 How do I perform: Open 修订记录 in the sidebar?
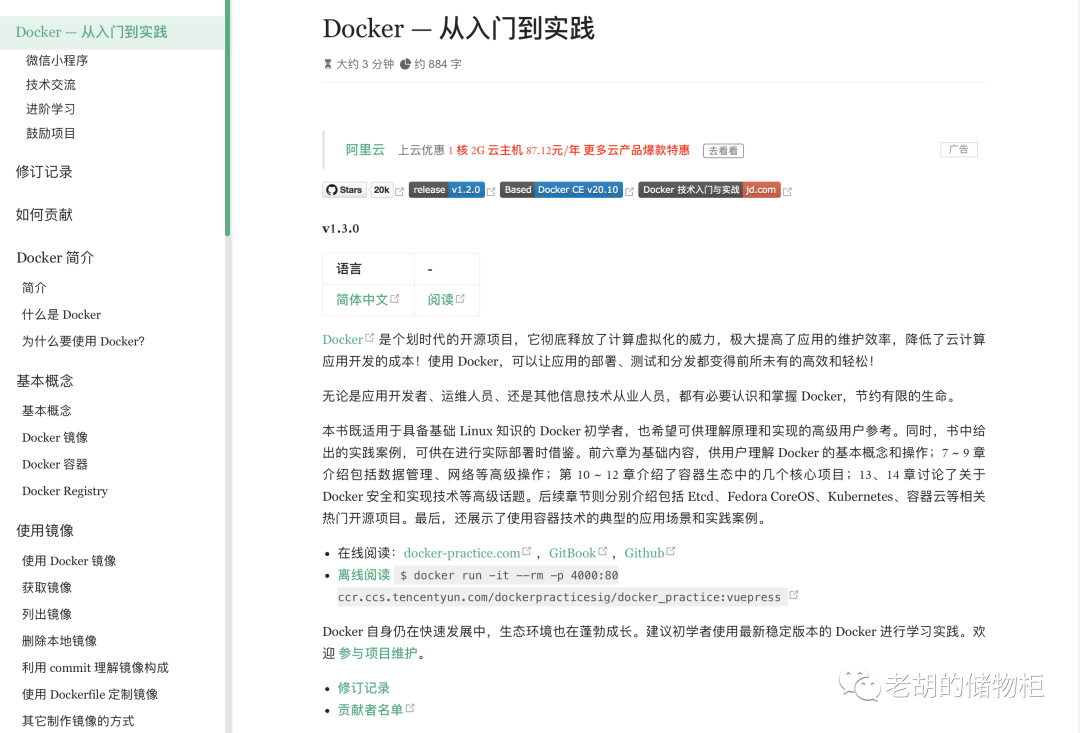pyautogui.click(x=44, y=172)
